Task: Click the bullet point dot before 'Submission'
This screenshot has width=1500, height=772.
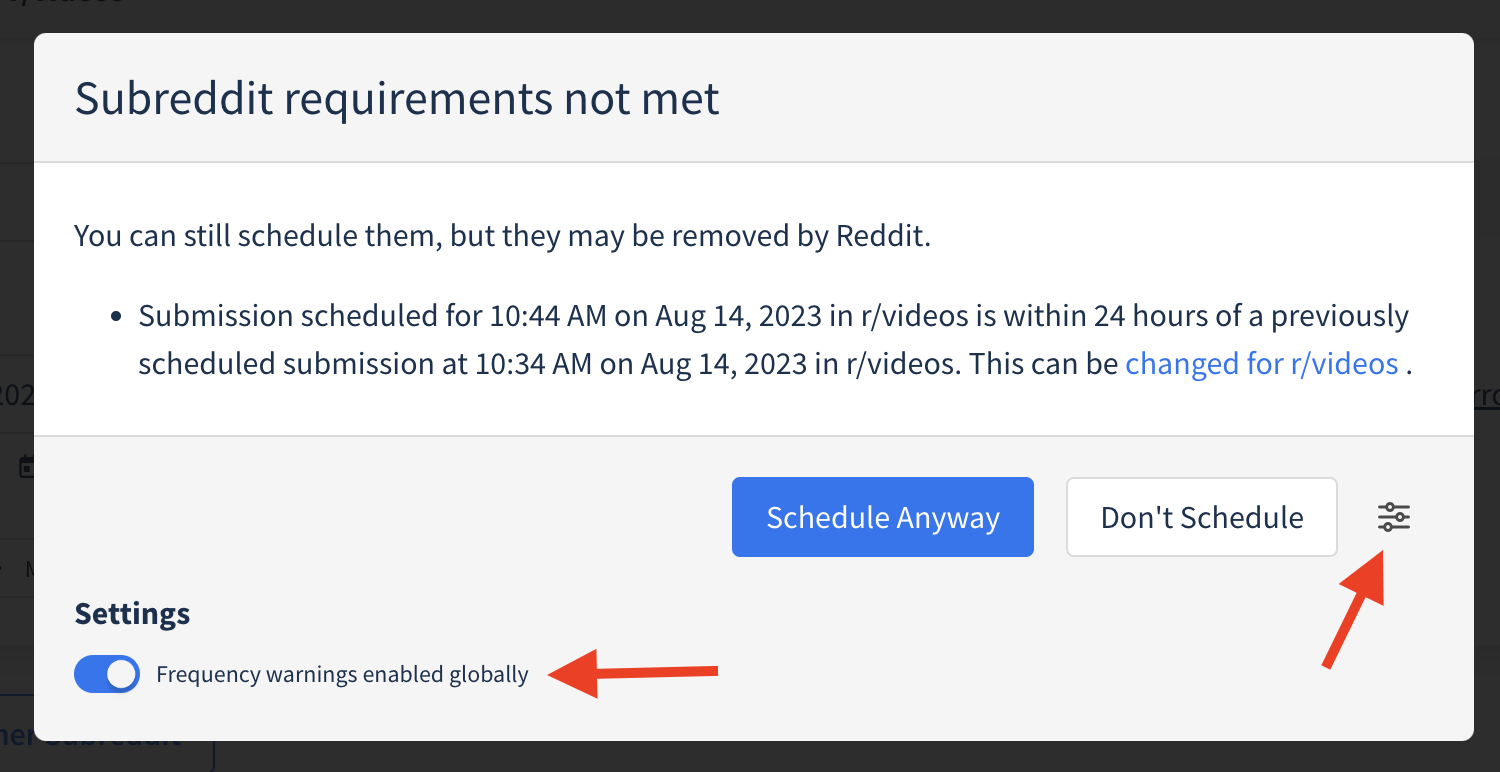Action: pyautogui.click(x=116, y=317)
